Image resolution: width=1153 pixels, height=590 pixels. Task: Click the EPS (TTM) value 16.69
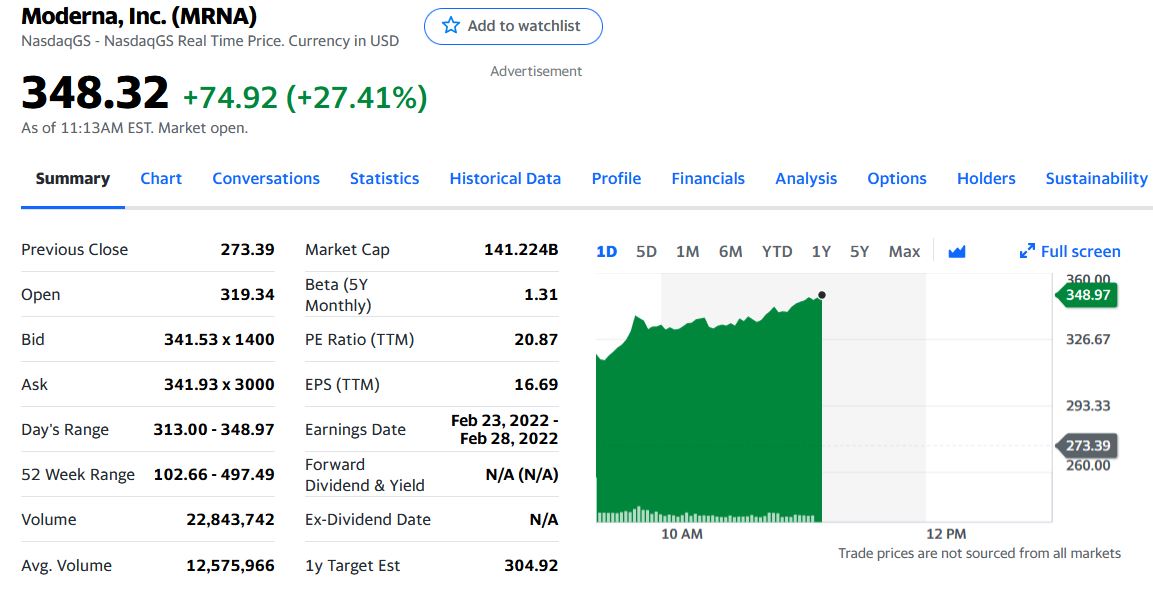coord(536,384)
